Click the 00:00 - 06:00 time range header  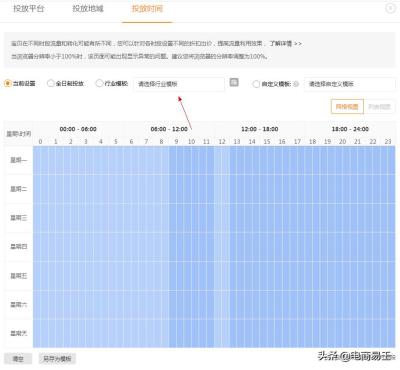point(78,129)
